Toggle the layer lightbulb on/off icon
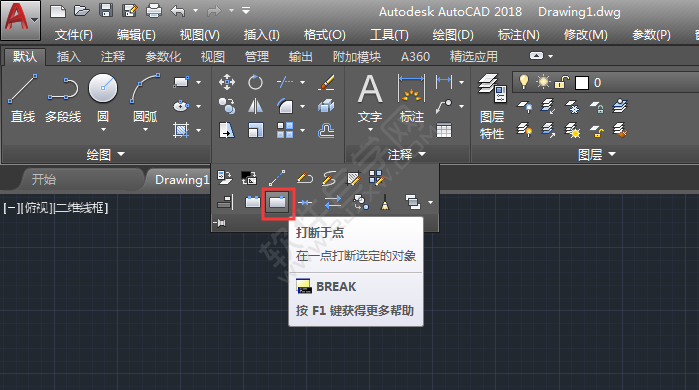The image size is (699, 390). [x=524, y=82]
